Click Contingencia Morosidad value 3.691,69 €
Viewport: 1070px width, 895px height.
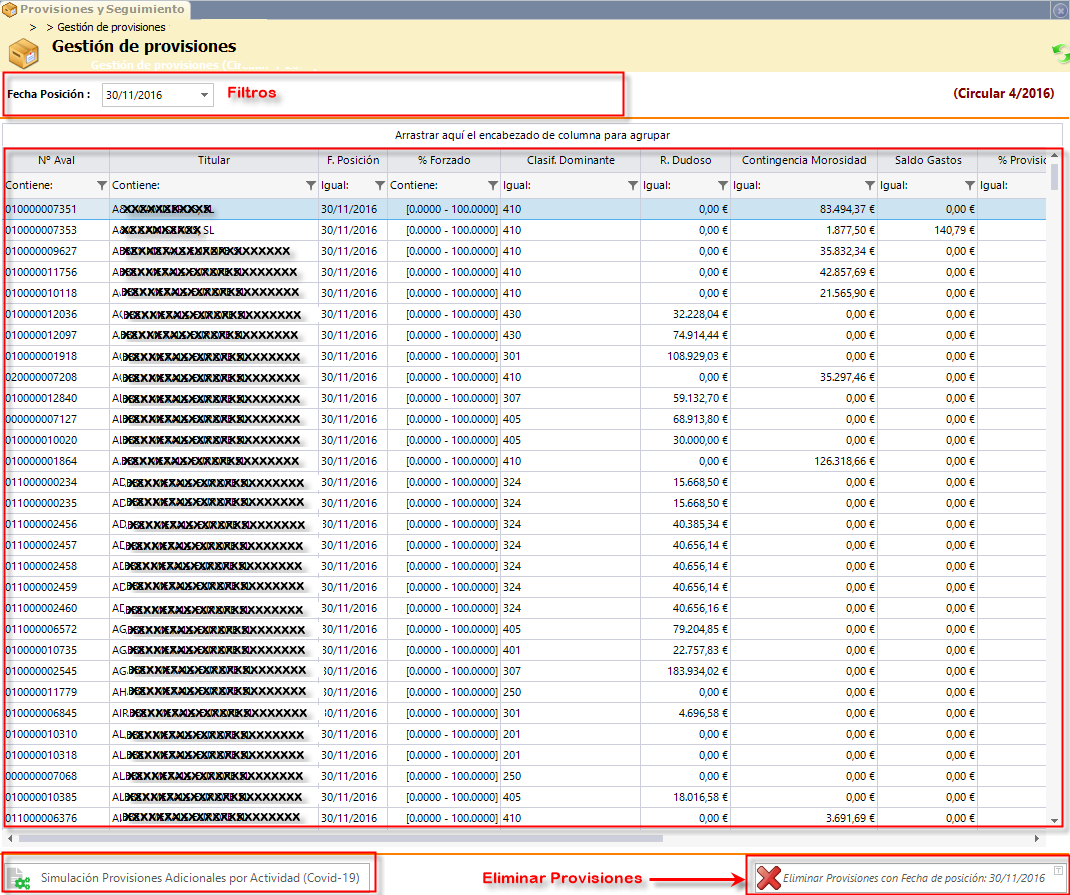coord(850,818)
